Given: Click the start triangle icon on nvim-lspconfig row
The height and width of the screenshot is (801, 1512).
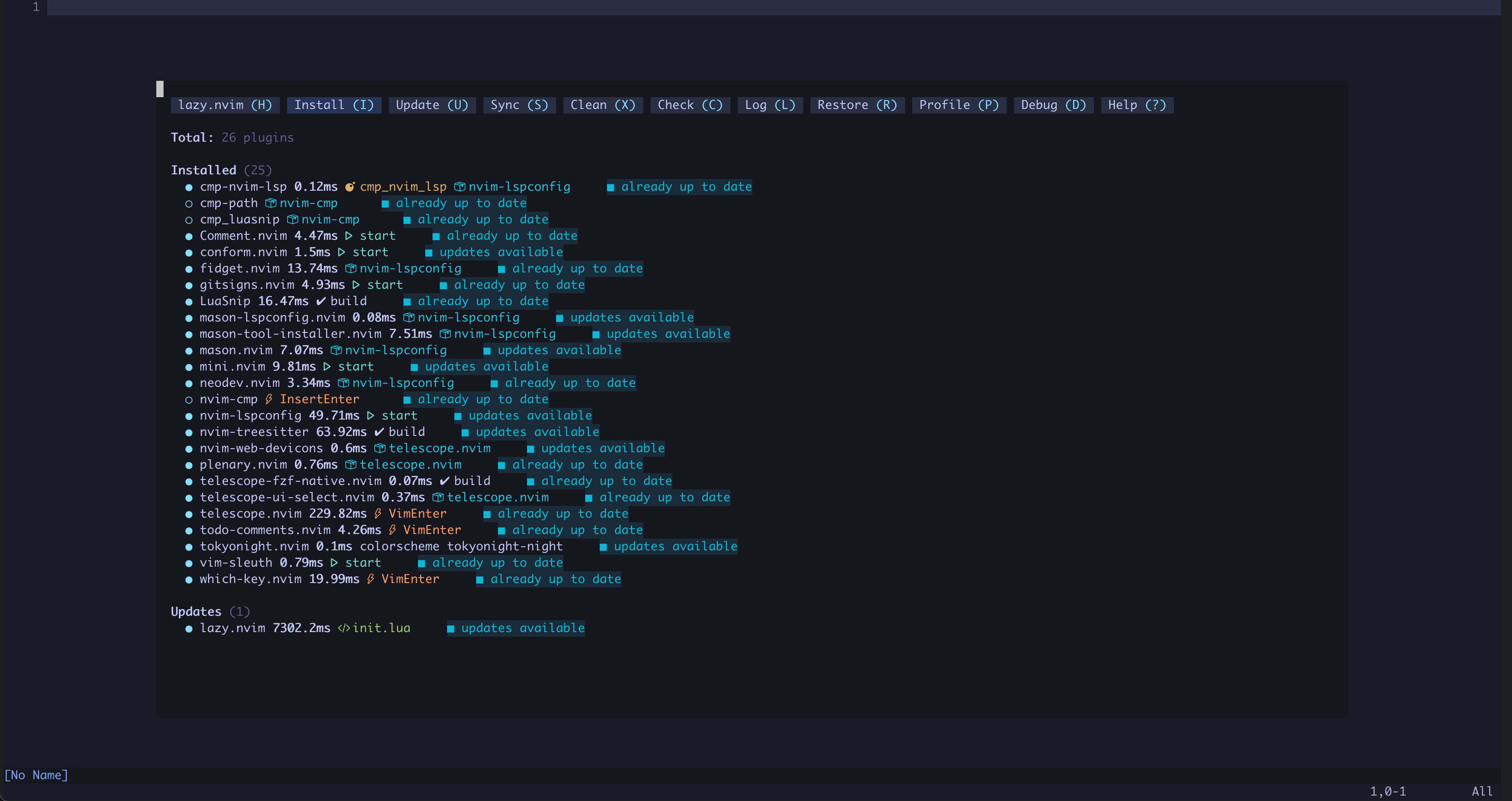Looking at the screenshot, I should click(370, 416).
